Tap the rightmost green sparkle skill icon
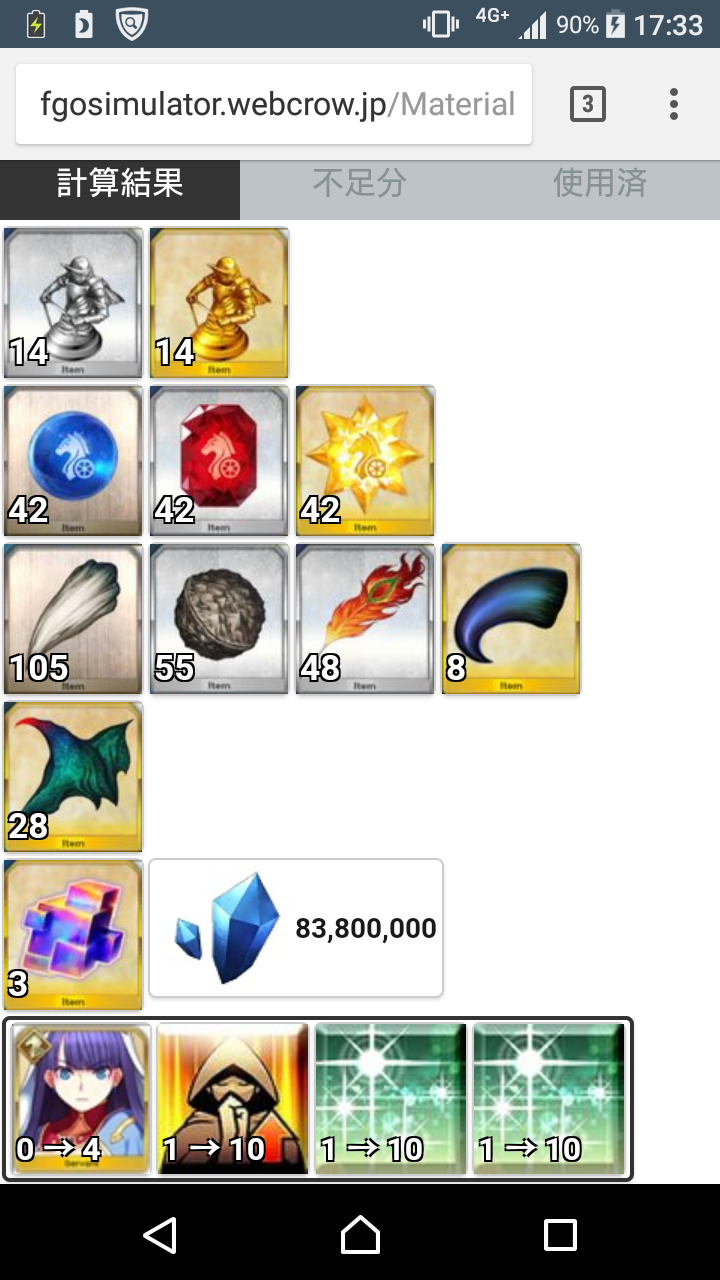The height and width of the screenshot is (1280, 720). coord(549,1099)
